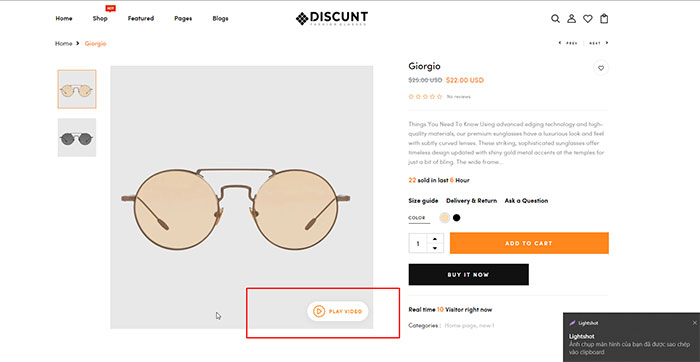Select the beige color swatch

445,218
